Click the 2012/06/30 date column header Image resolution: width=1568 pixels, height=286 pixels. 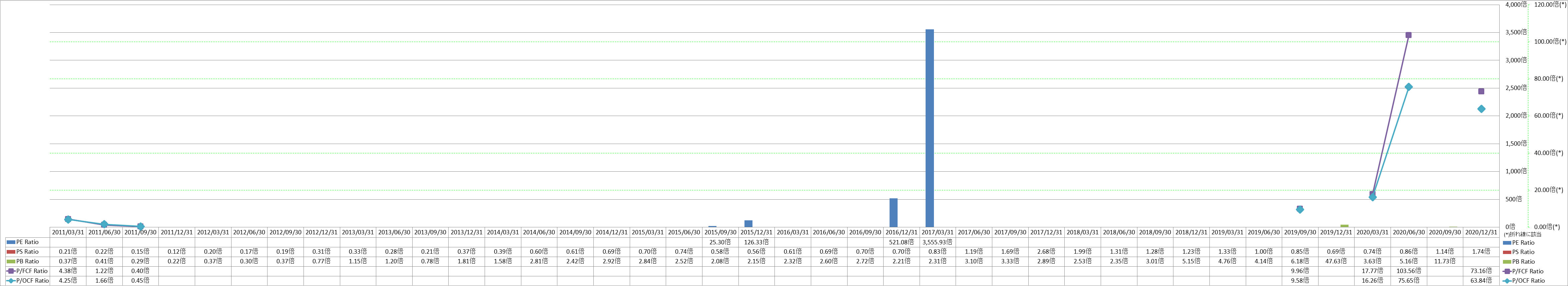(249, 232)
